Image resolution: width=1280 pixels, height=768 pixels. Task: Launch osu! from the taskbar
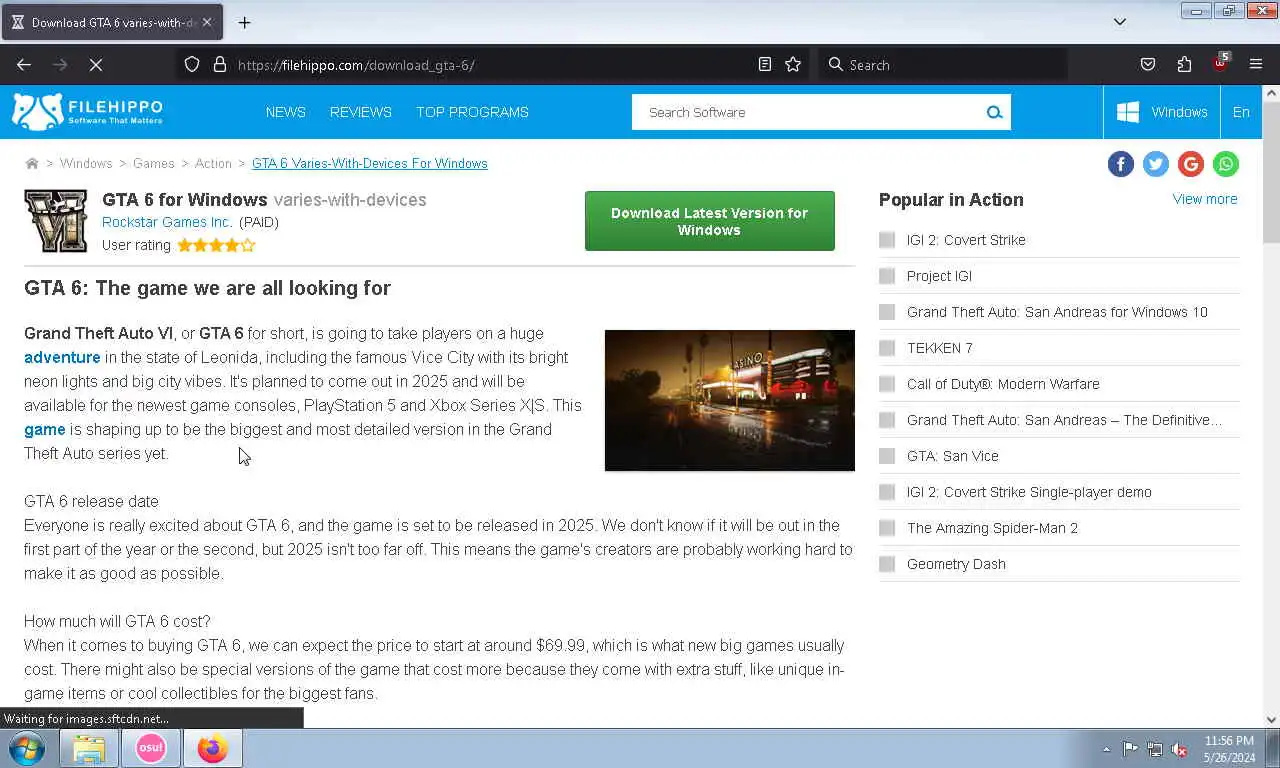click(151, 748)
